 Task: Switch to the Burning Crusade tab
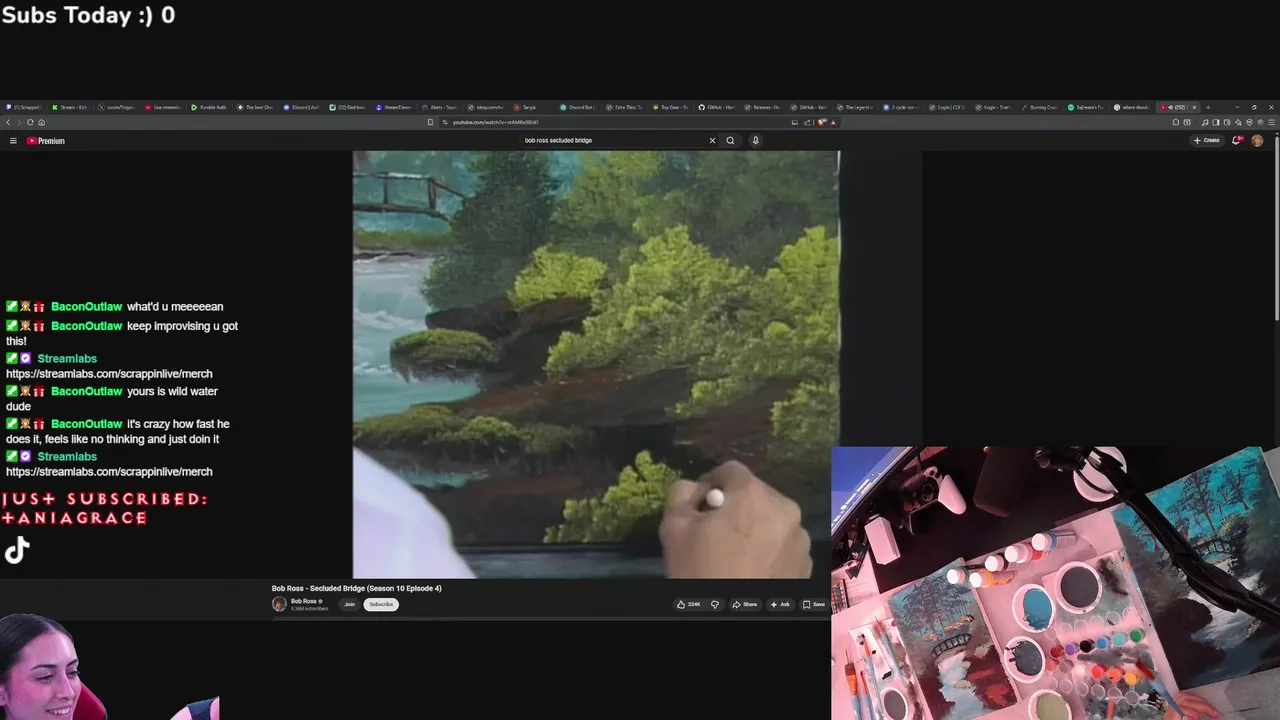[1040, 107]
